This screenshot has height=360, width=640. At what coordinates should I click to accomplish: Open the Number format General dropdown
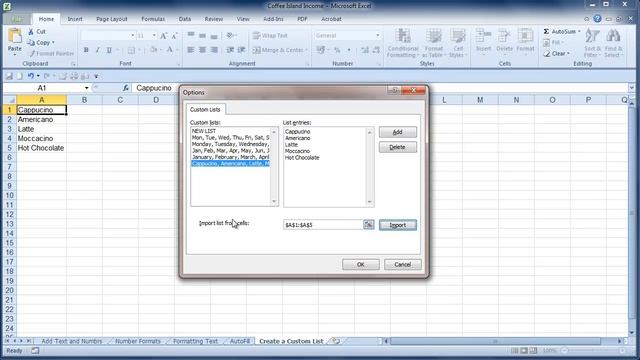(378, 36)
